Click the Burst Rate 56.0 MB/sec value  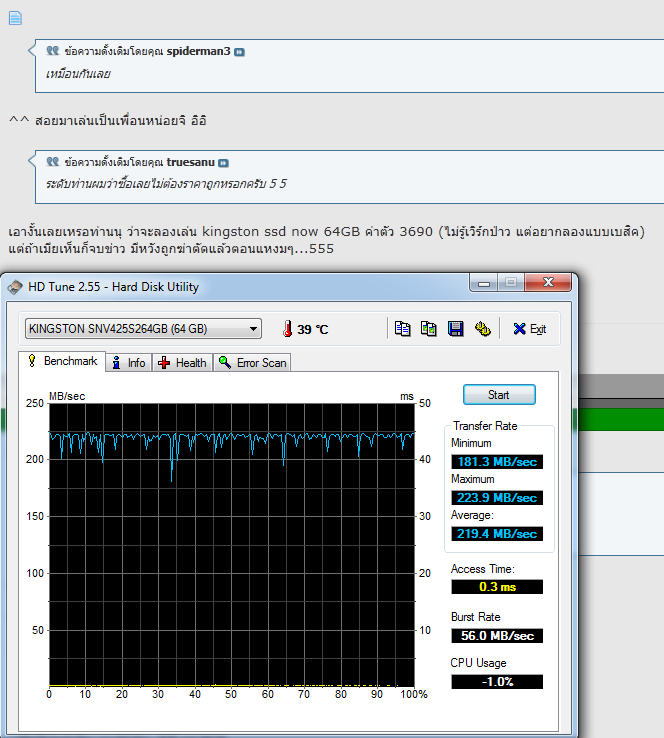[x=497, y=636]
